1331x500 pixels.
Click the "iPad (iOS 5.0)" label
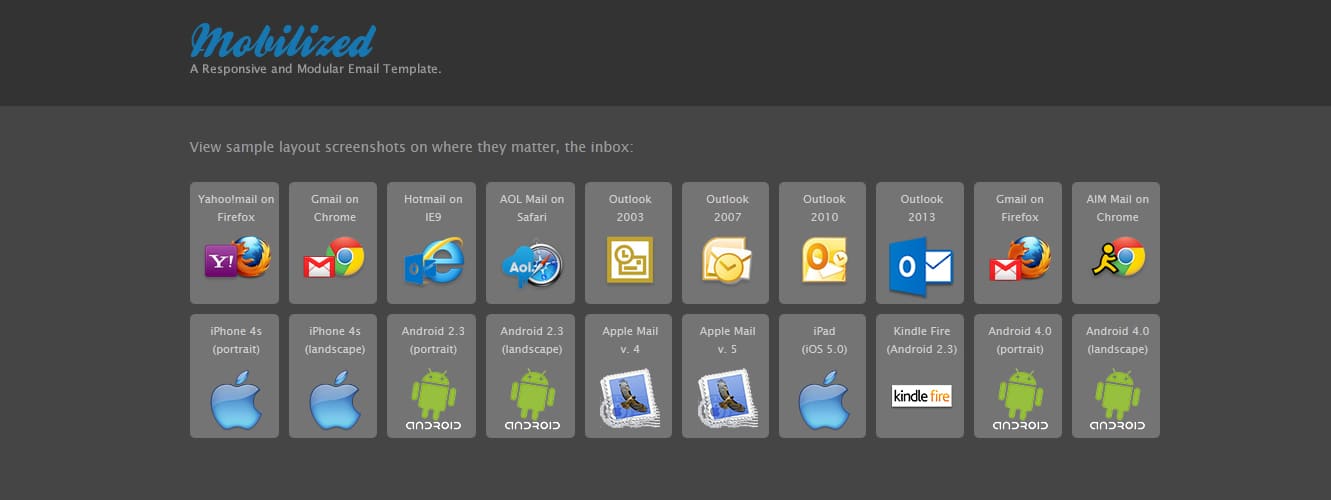(x=824, y=340)
